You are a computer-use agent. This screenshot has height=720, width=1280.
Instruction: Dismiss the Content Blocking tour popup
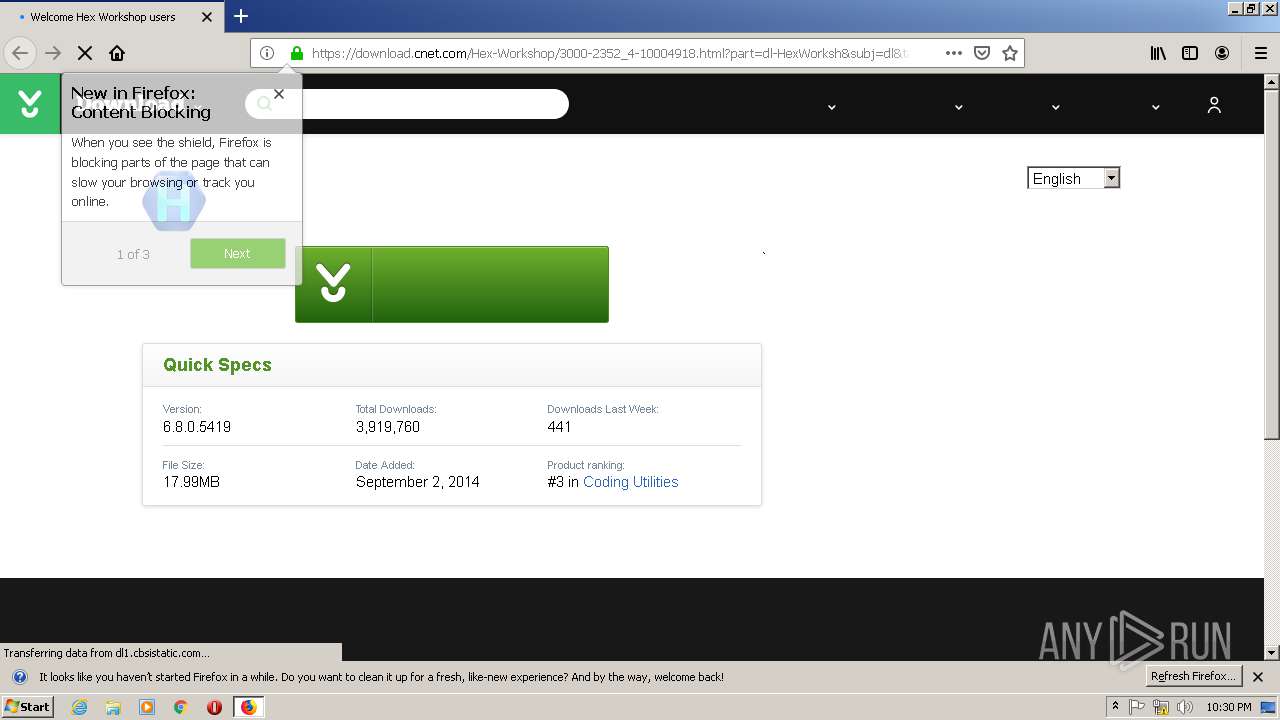click(x=279, y=94)
